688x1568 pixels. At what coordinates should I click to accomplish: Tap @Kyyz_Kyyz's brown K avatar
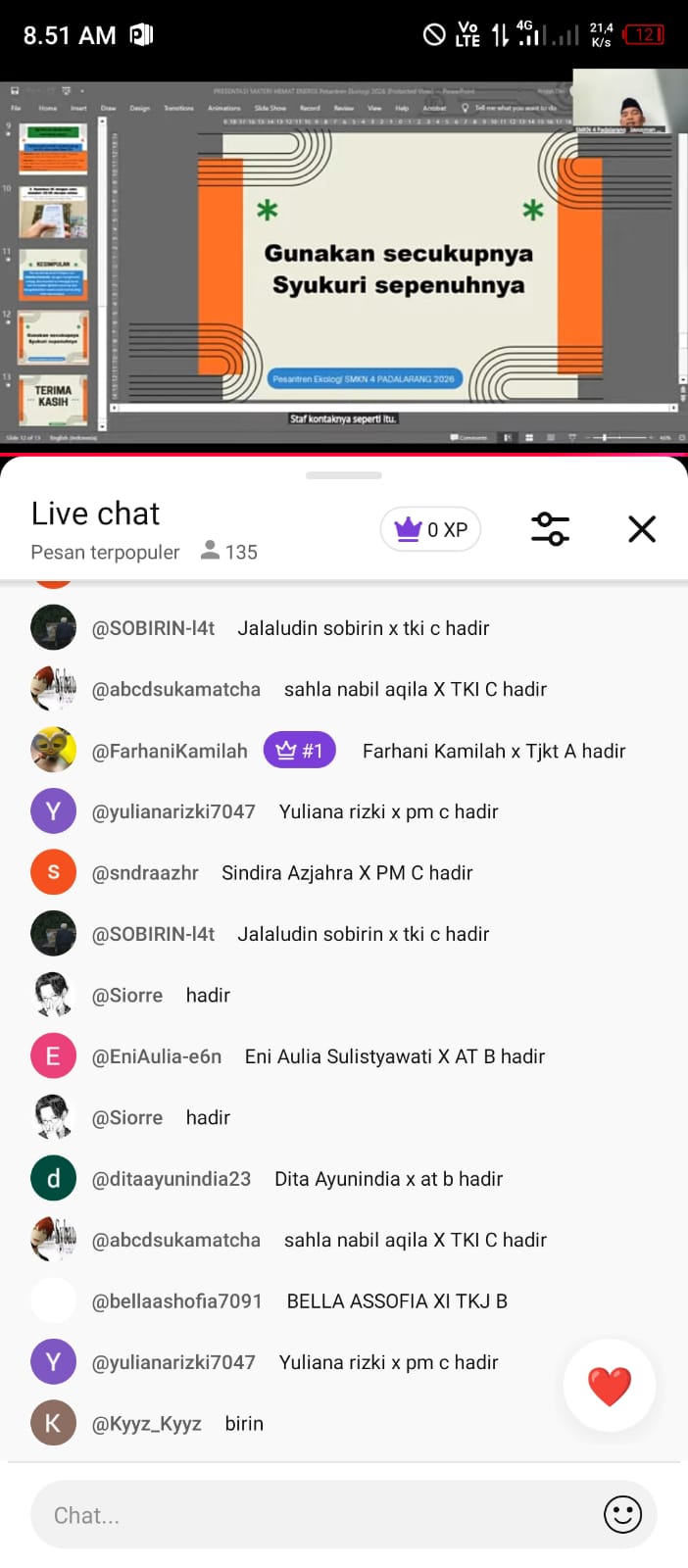53,1424
